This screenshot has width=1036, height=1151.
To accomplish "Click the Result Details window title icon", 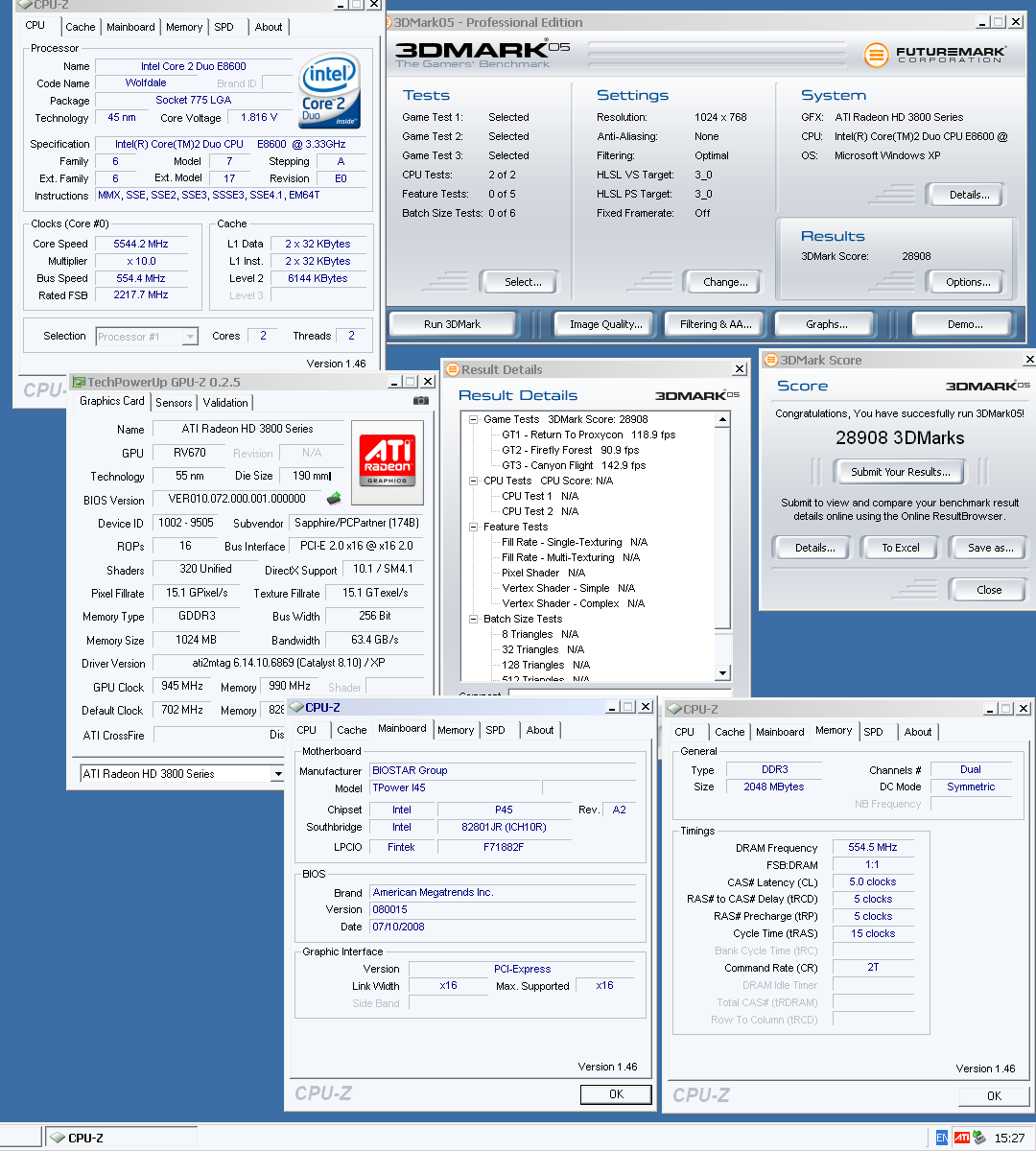I will click(x=452, y=369).
